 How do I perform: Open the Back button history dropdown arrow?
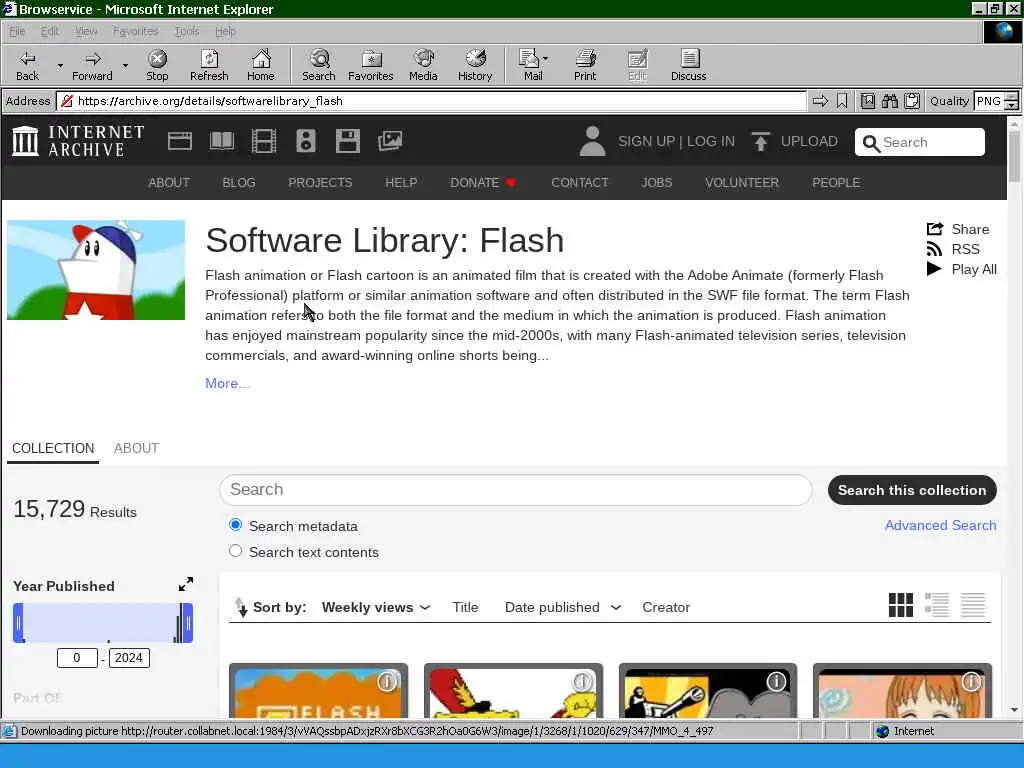(60, 66)
